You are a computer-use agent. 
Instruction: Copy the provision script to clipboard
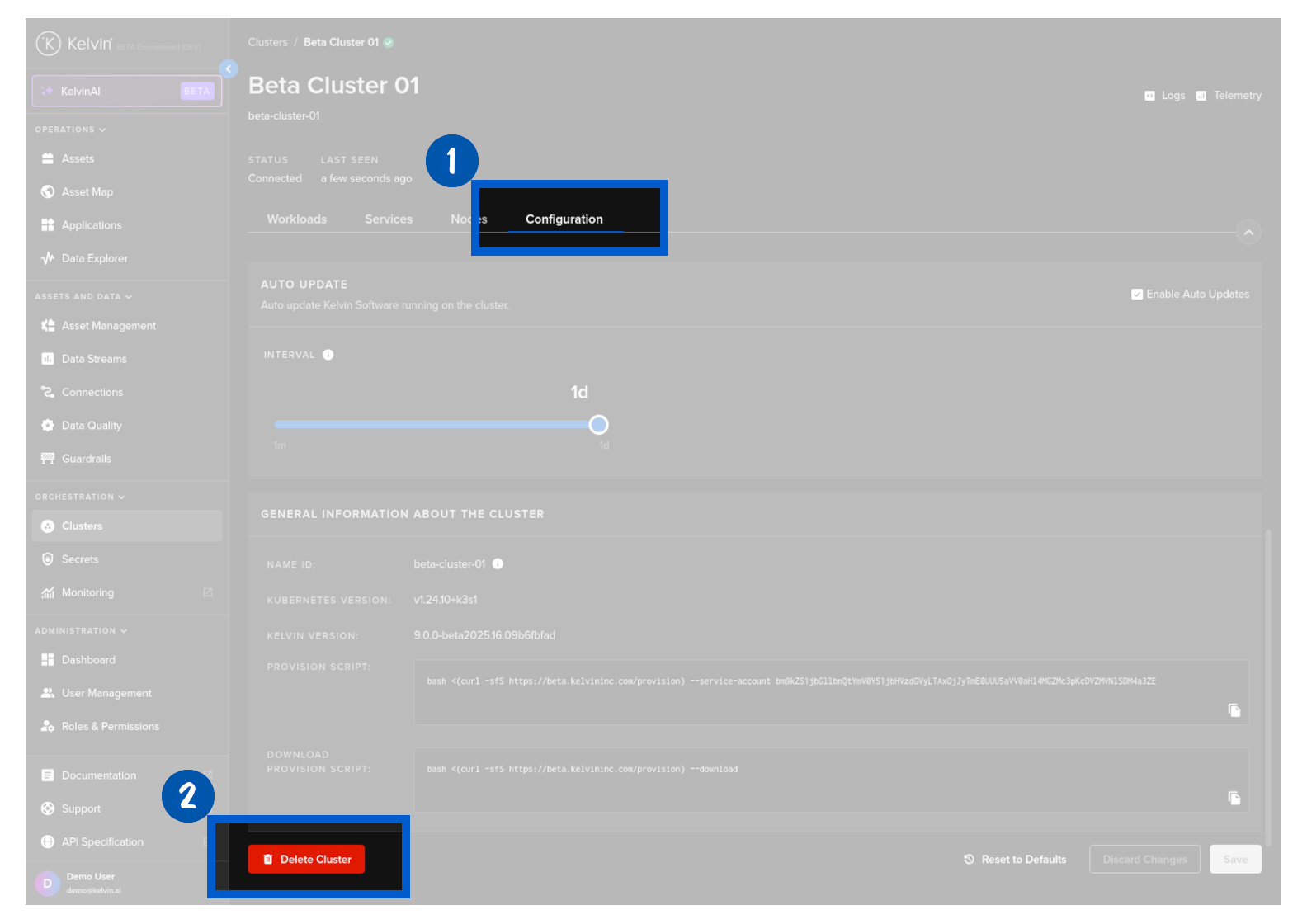click(1234, 710)
